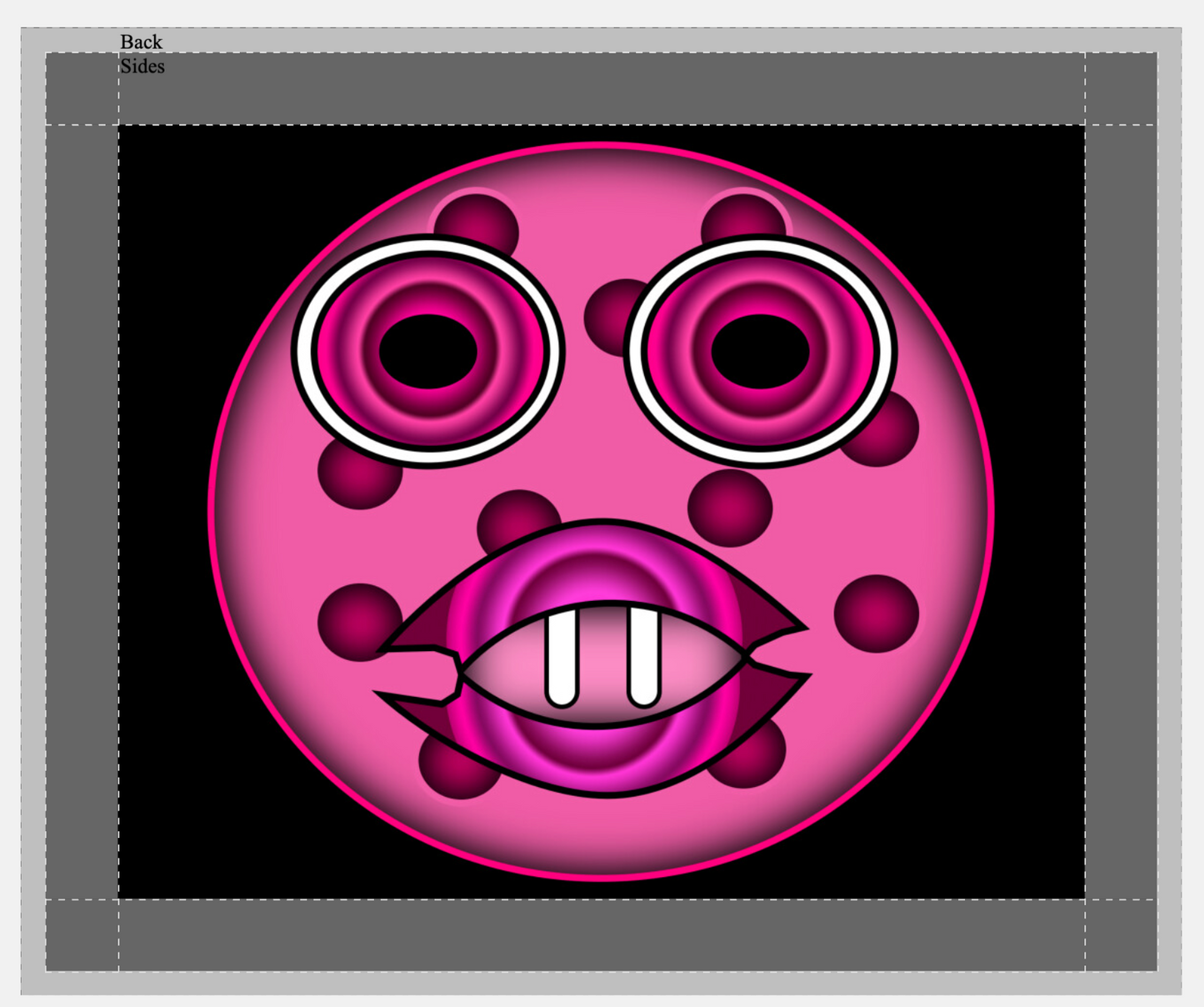Image resolution: width=1204 pixels, height=1007 pixels.
Task: Click the "Sides" text label
Action: [x=142, y=67]
